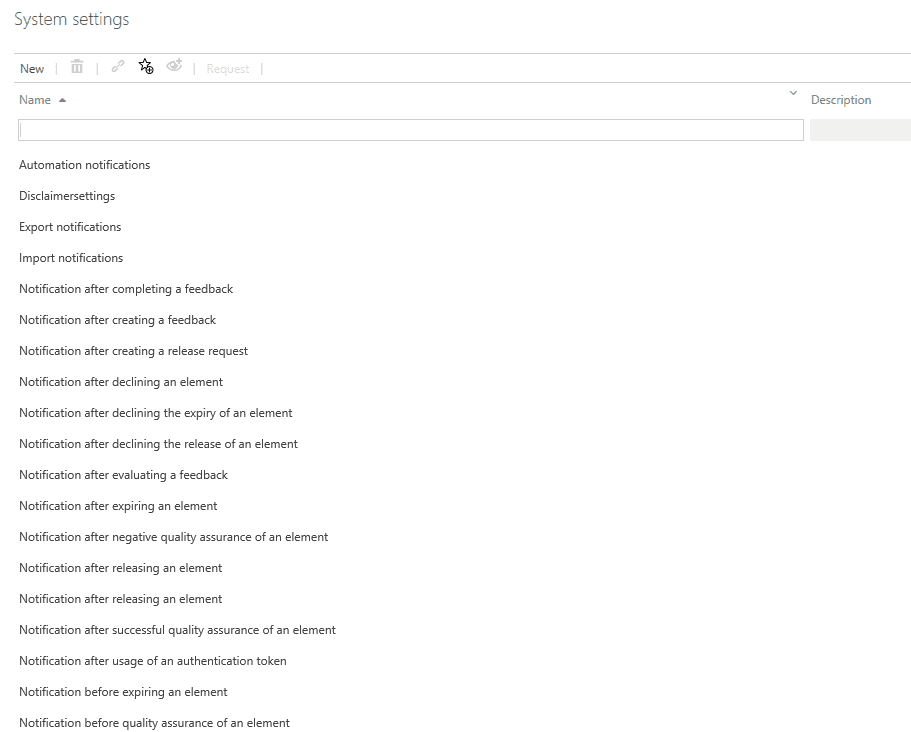Click the Description column header

click(841, 100)
